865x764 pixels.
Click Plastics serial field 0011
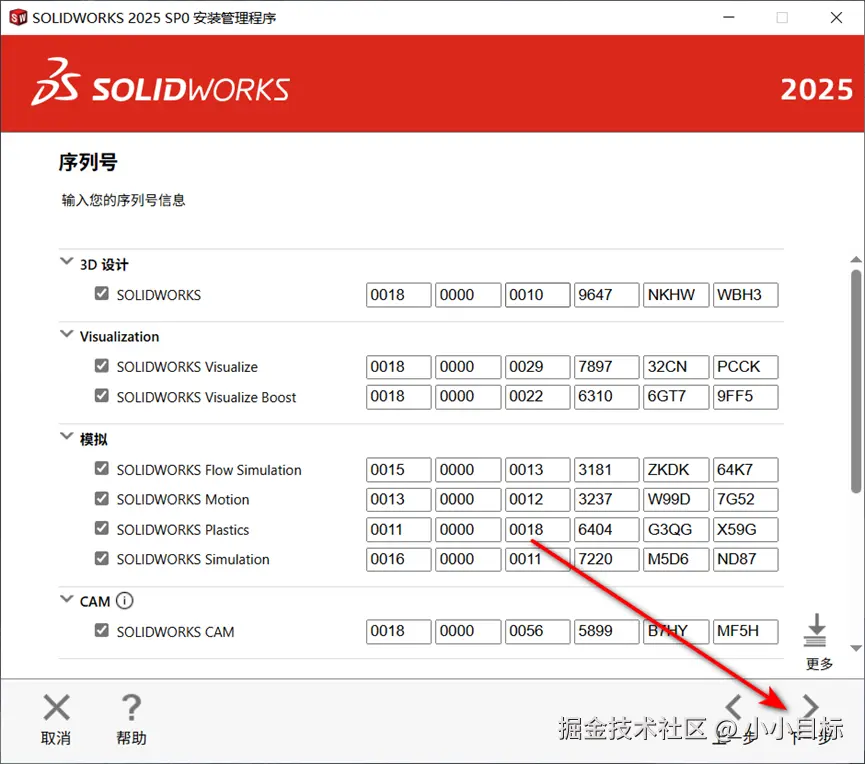click(398, 530)
